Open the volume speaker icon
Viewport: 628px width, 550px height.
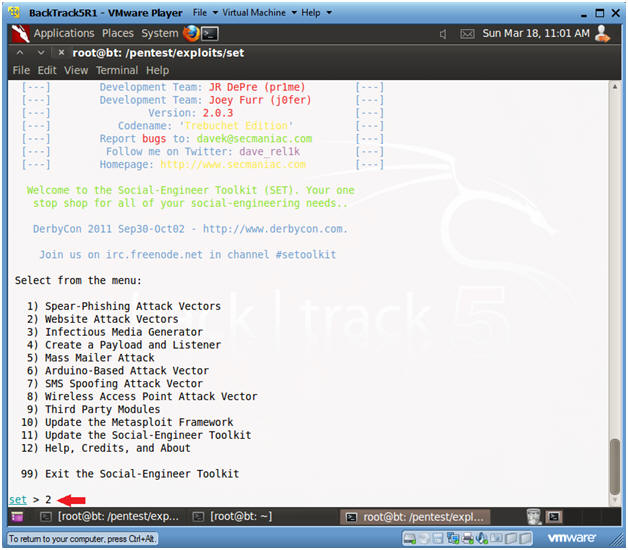(x=443, y=34)
